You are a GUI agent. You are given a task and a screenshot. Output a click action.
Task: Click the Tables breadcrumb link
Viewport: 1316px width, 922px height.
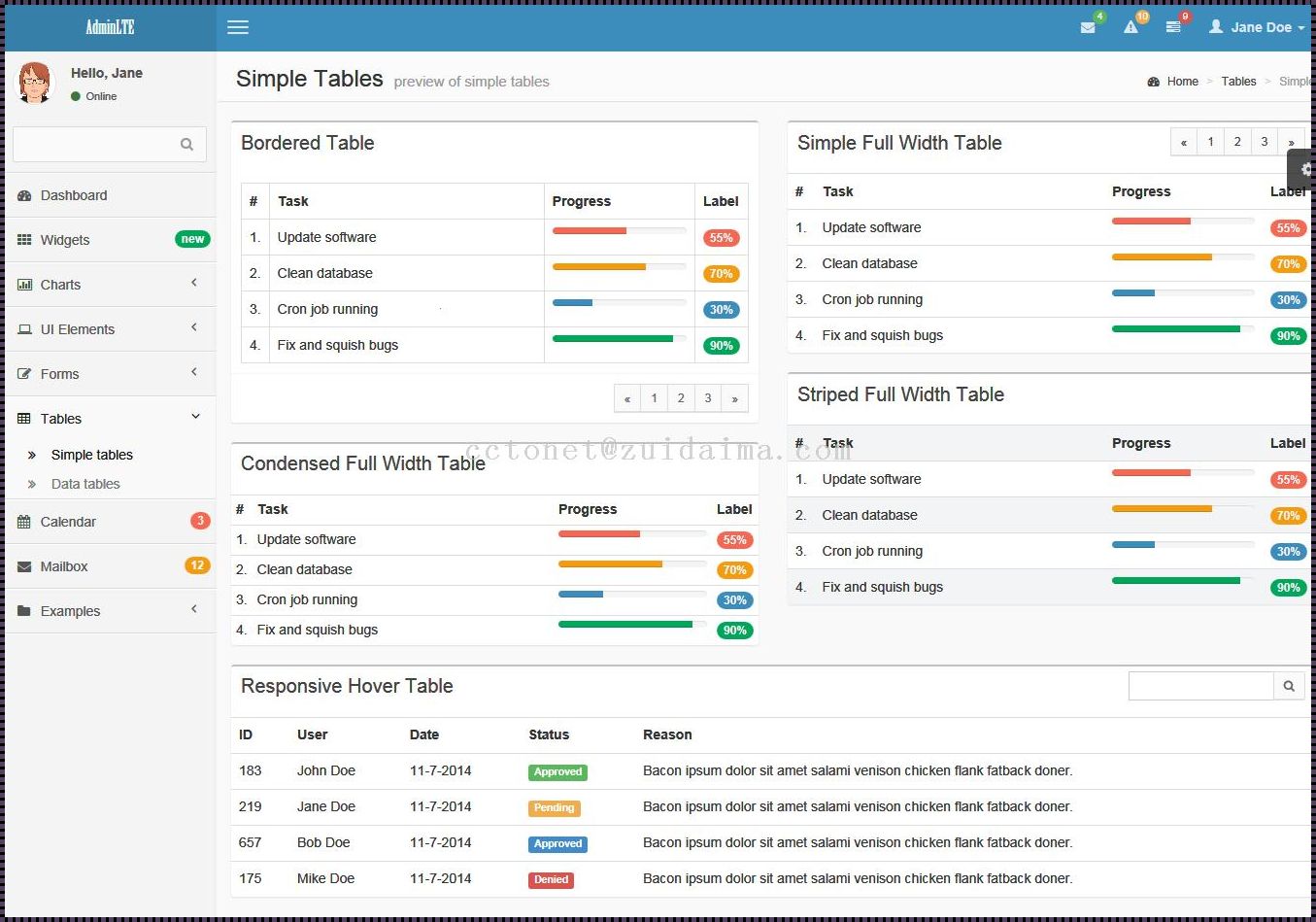1238,82
